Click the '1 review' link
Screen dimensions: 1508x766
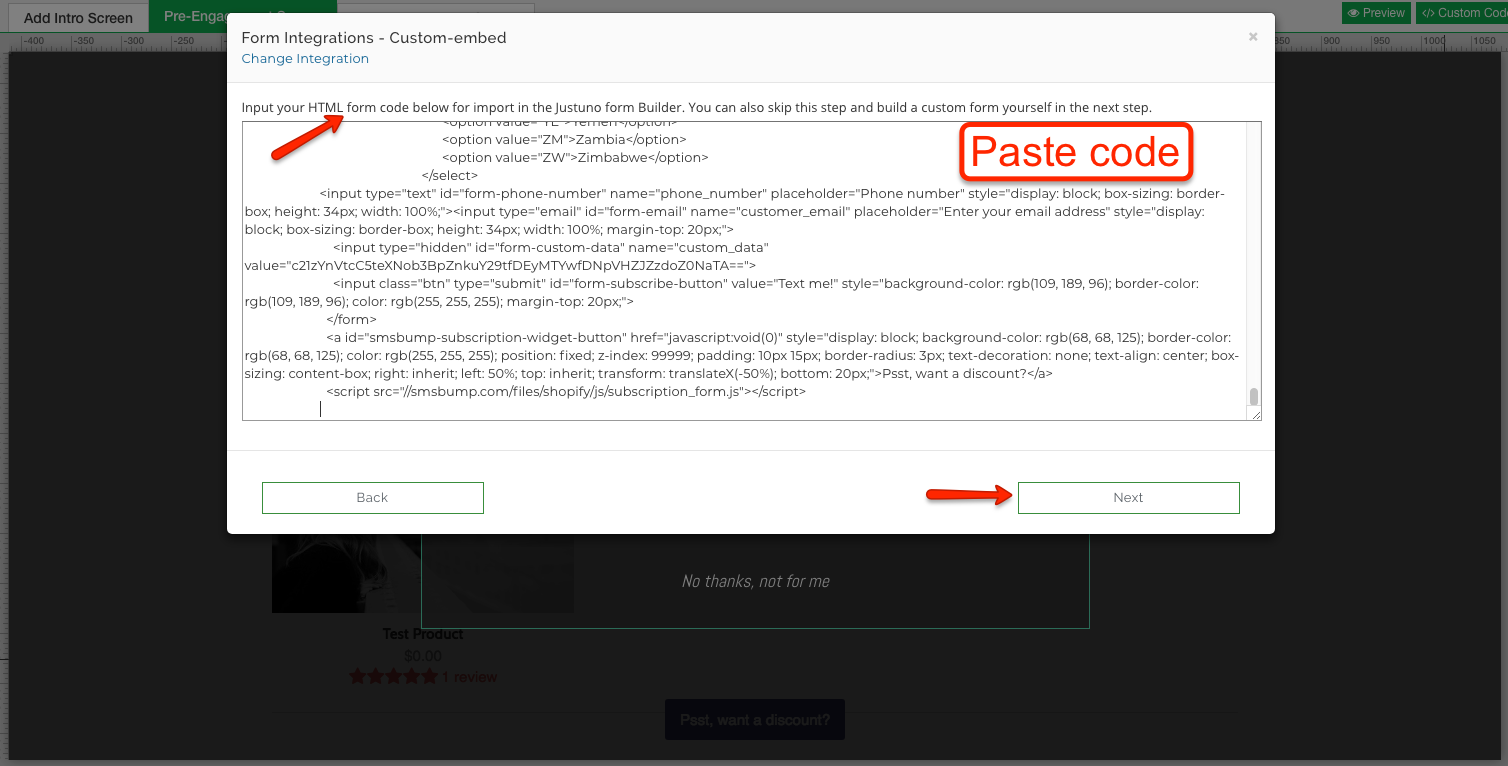tap(469, 677)
